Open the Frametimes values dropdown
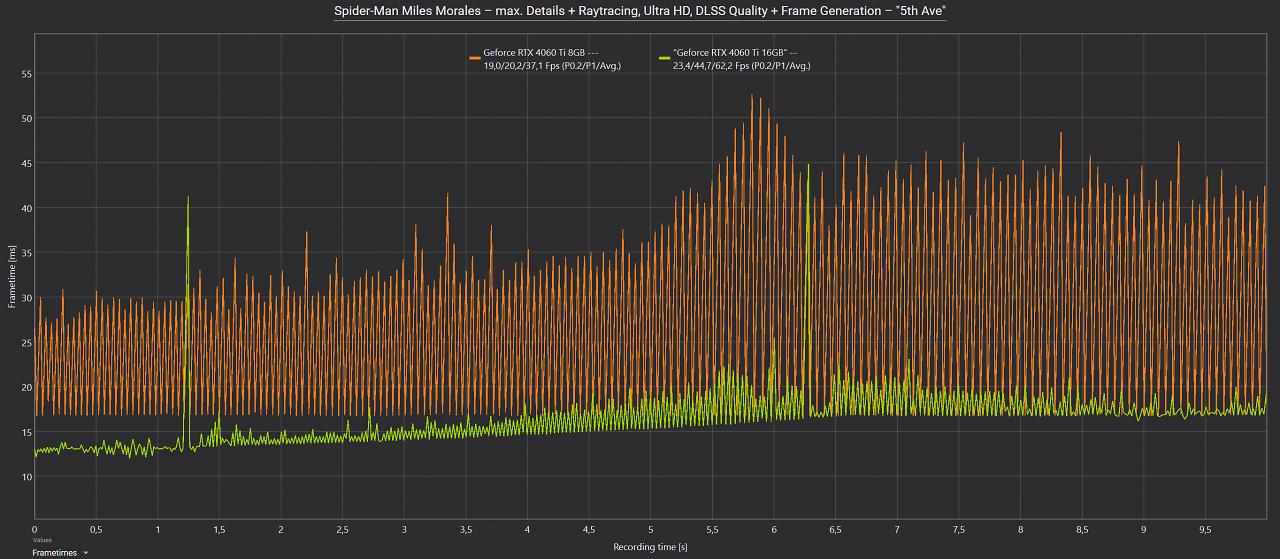 point(59,552)
